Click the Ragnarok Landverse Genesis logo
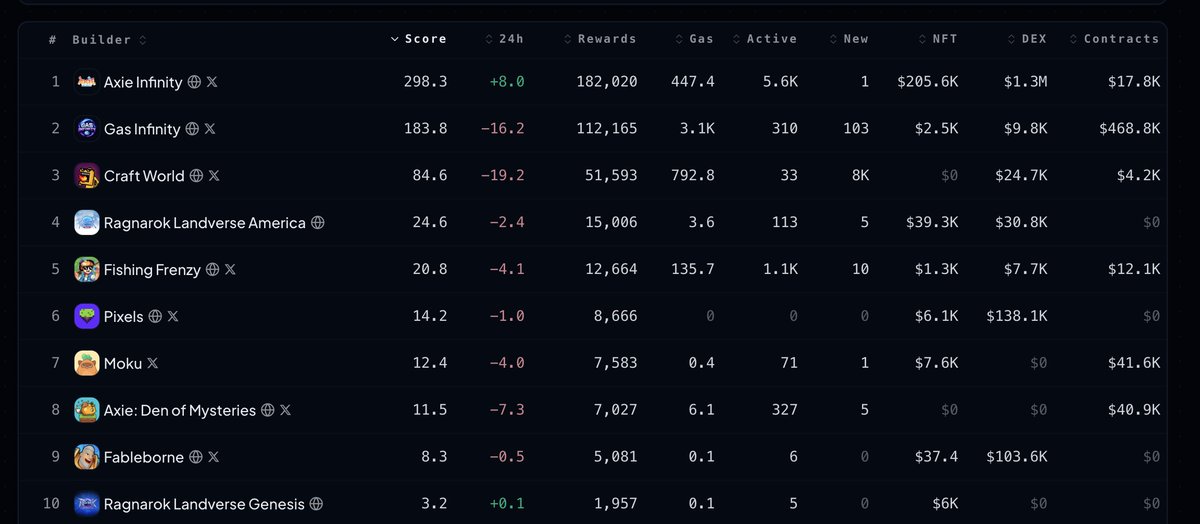The width and height of the screenshot is (1200, 524). [x=87, y=504]
